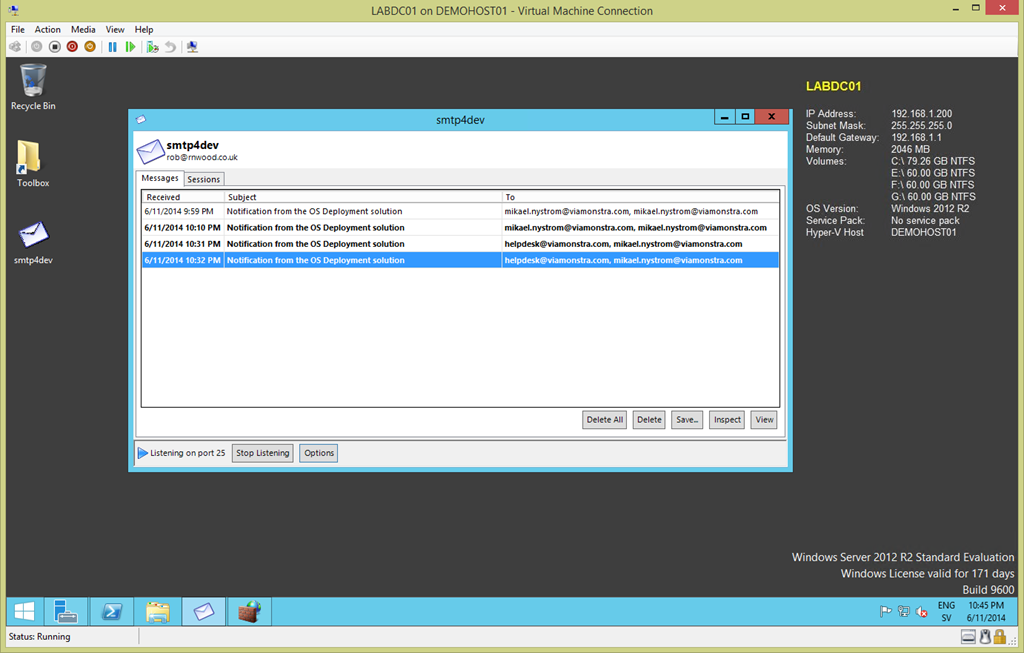Click the Enhanced Session toolbar icon
1024x653 pixels.
tap(192, 47)
